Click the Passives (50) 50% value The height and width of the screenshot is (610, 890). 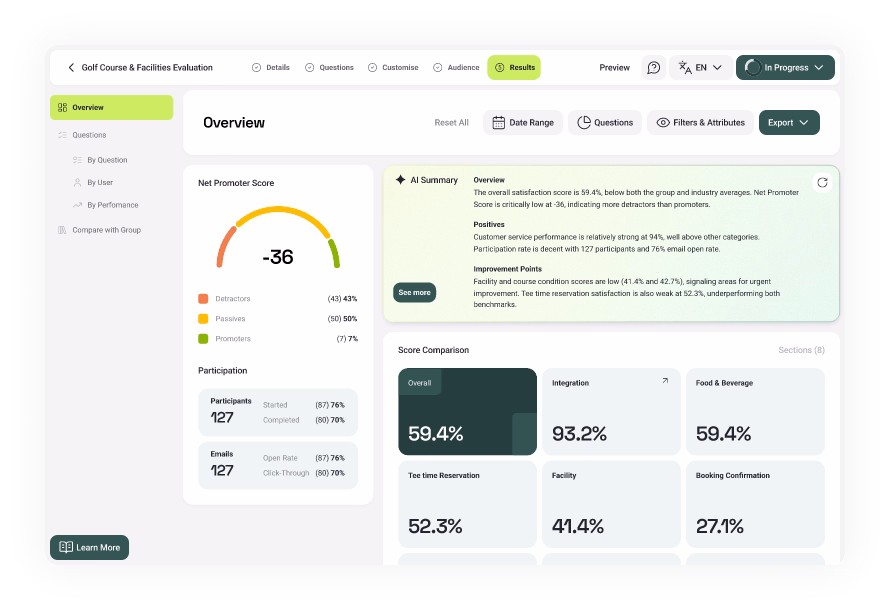click(x=342, y=318)
